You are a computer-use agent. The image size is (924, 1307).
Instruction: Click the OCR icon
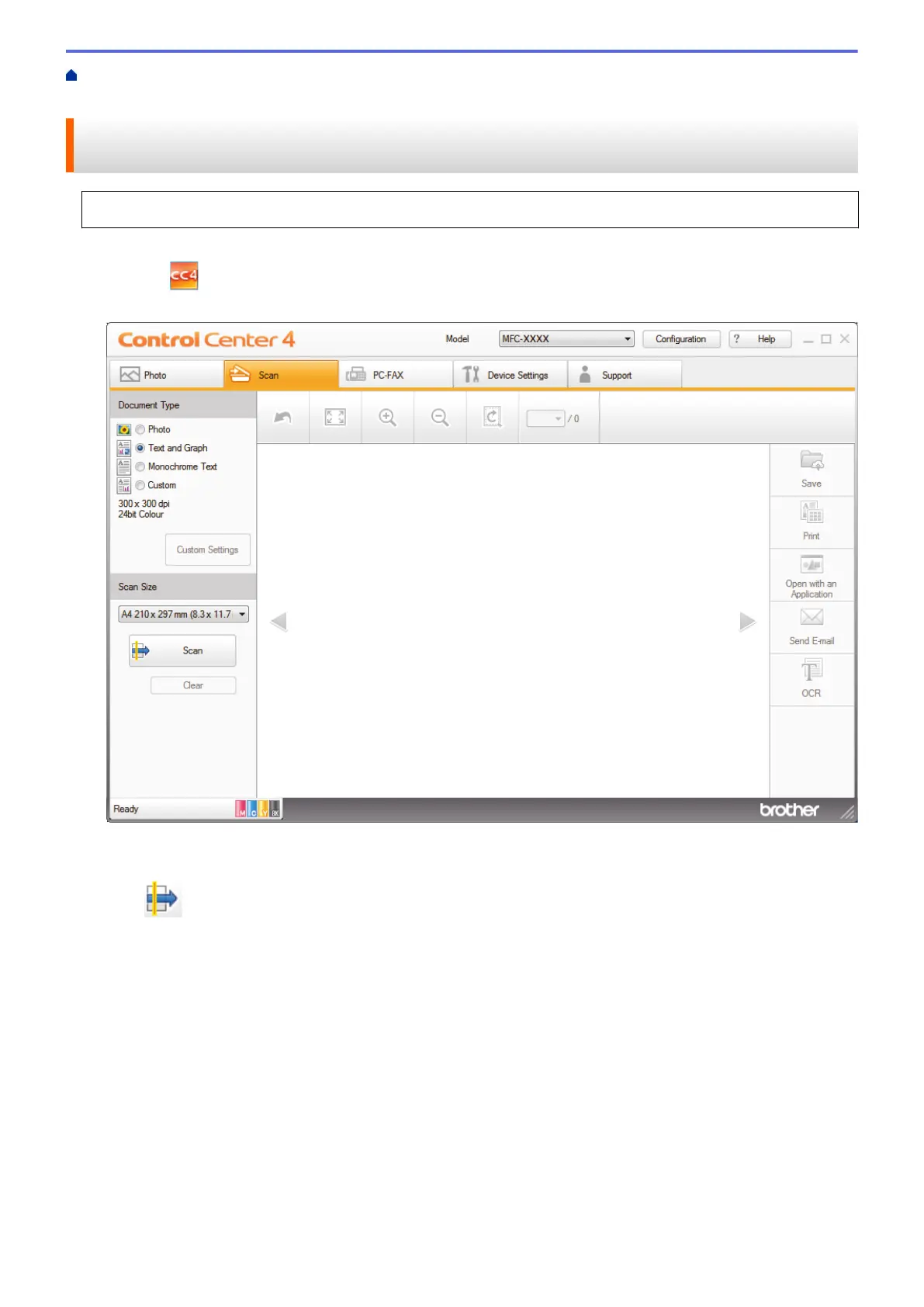[x=812, y=670]
